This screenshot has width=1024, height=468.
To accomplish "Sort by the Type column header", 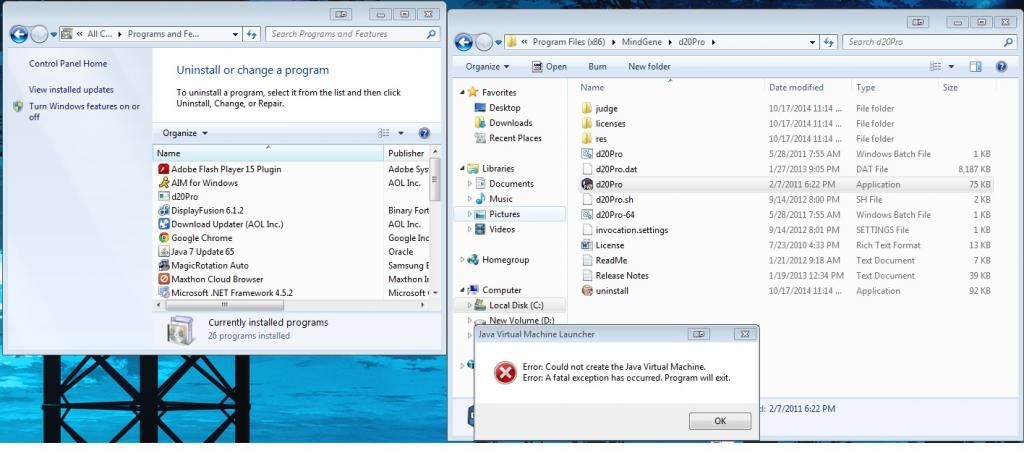I will (x=894, y=87).
